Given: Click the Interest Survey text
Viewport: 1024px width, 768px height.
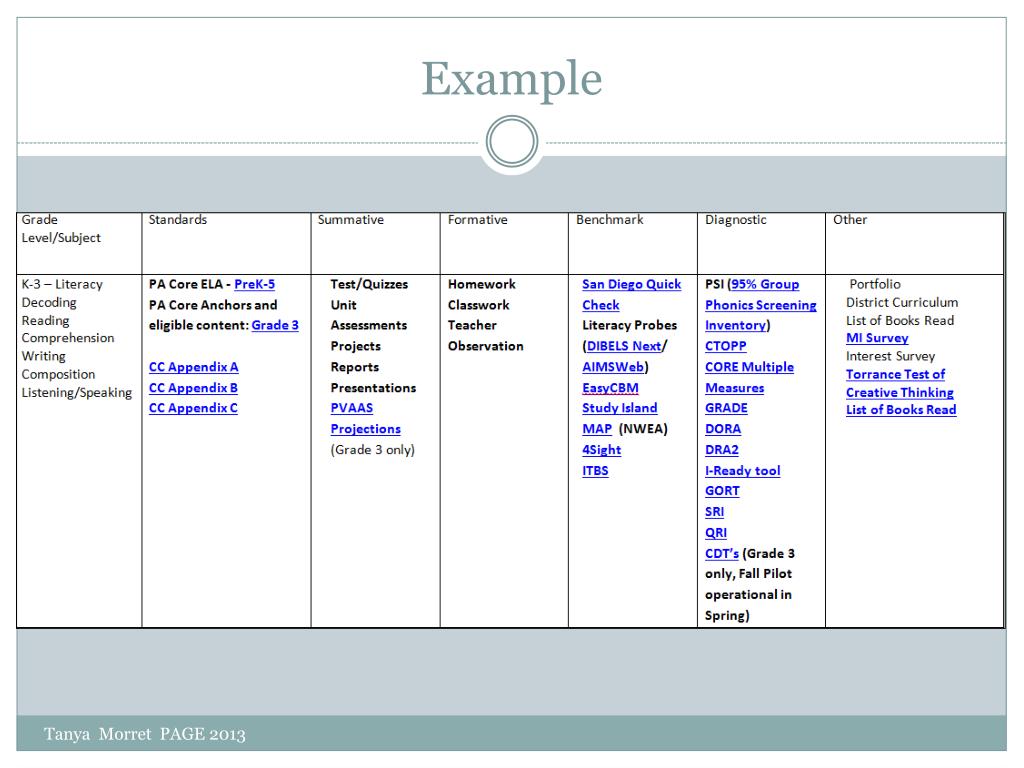Looking at the screenshot, I should tap(890, 357).
